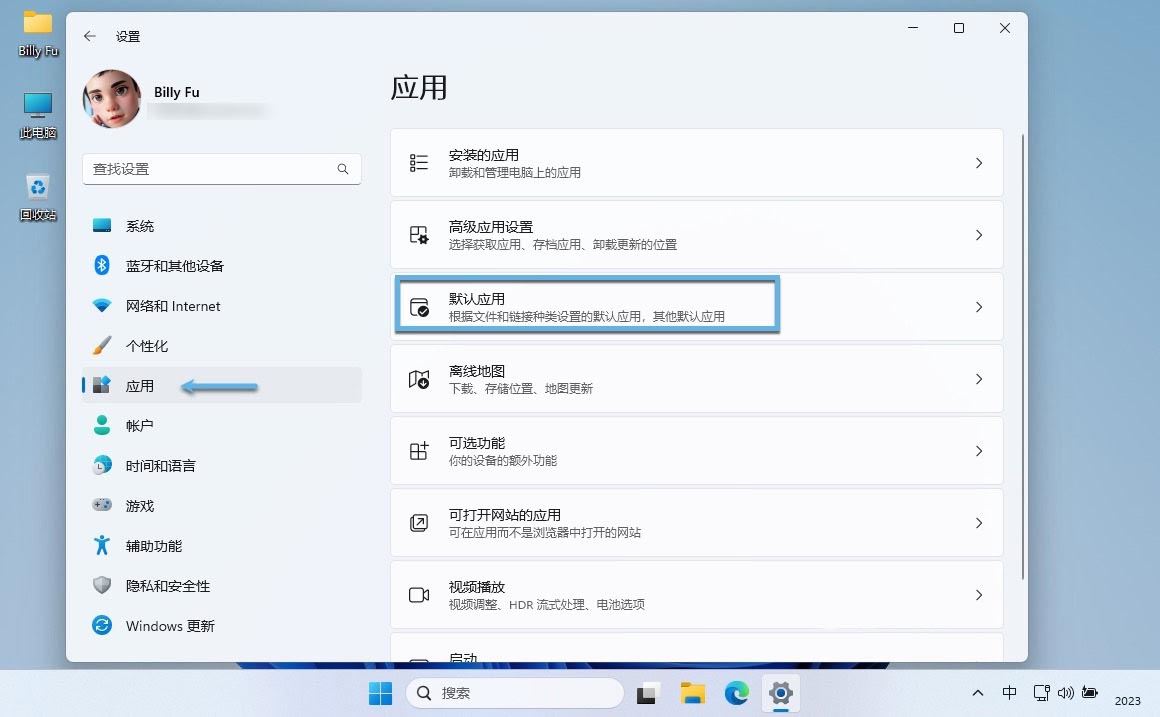Select 系统 in the navigation menu
1160x717 pixels.
tap(139, 226)
